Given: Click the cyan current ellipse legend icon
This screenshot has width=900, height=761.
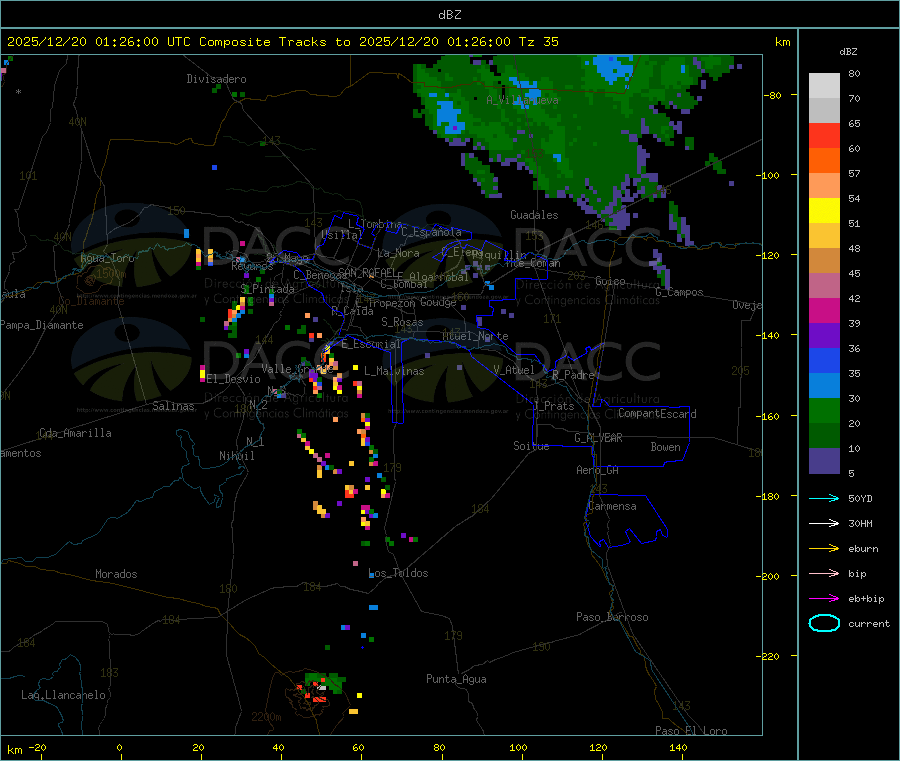Looking at the screenshot, I should (824, 623).
